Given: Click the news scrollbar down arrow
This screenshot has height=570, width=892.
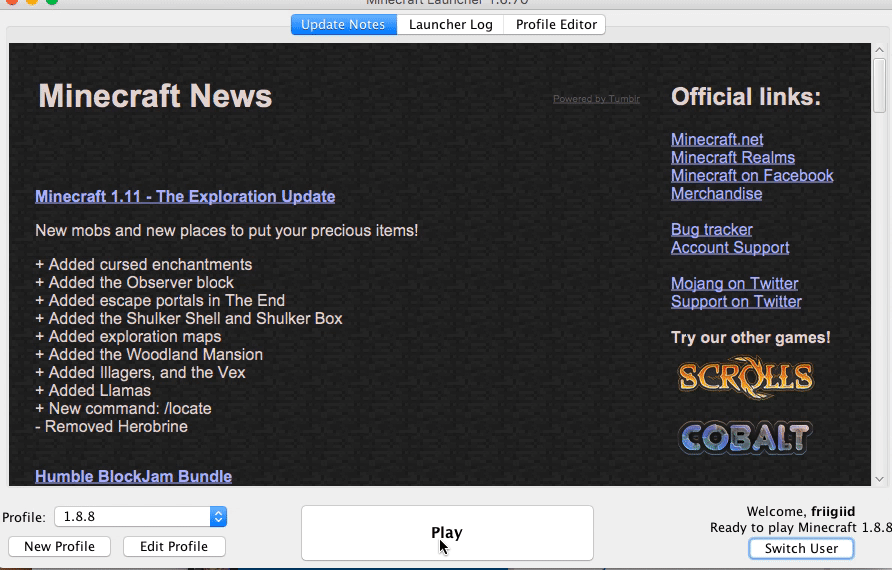Looking at the screenshot, I should [x=879, y=479].
